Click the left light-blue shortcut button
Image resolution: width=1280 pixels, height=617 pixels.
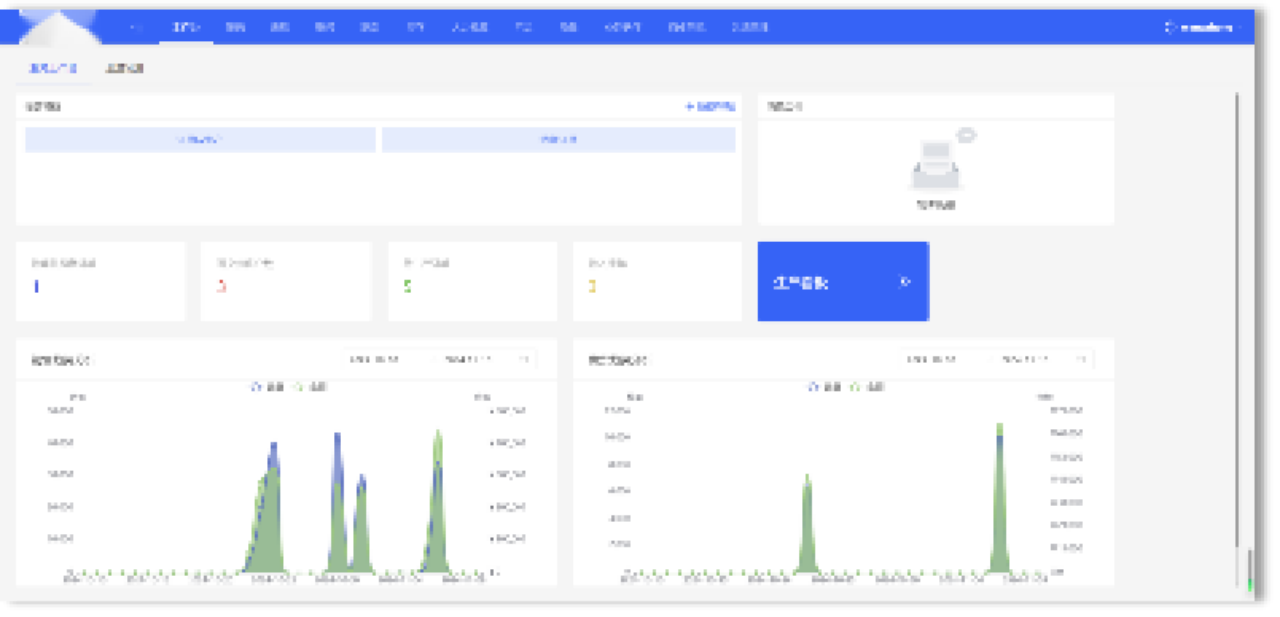tap(200, 140)
